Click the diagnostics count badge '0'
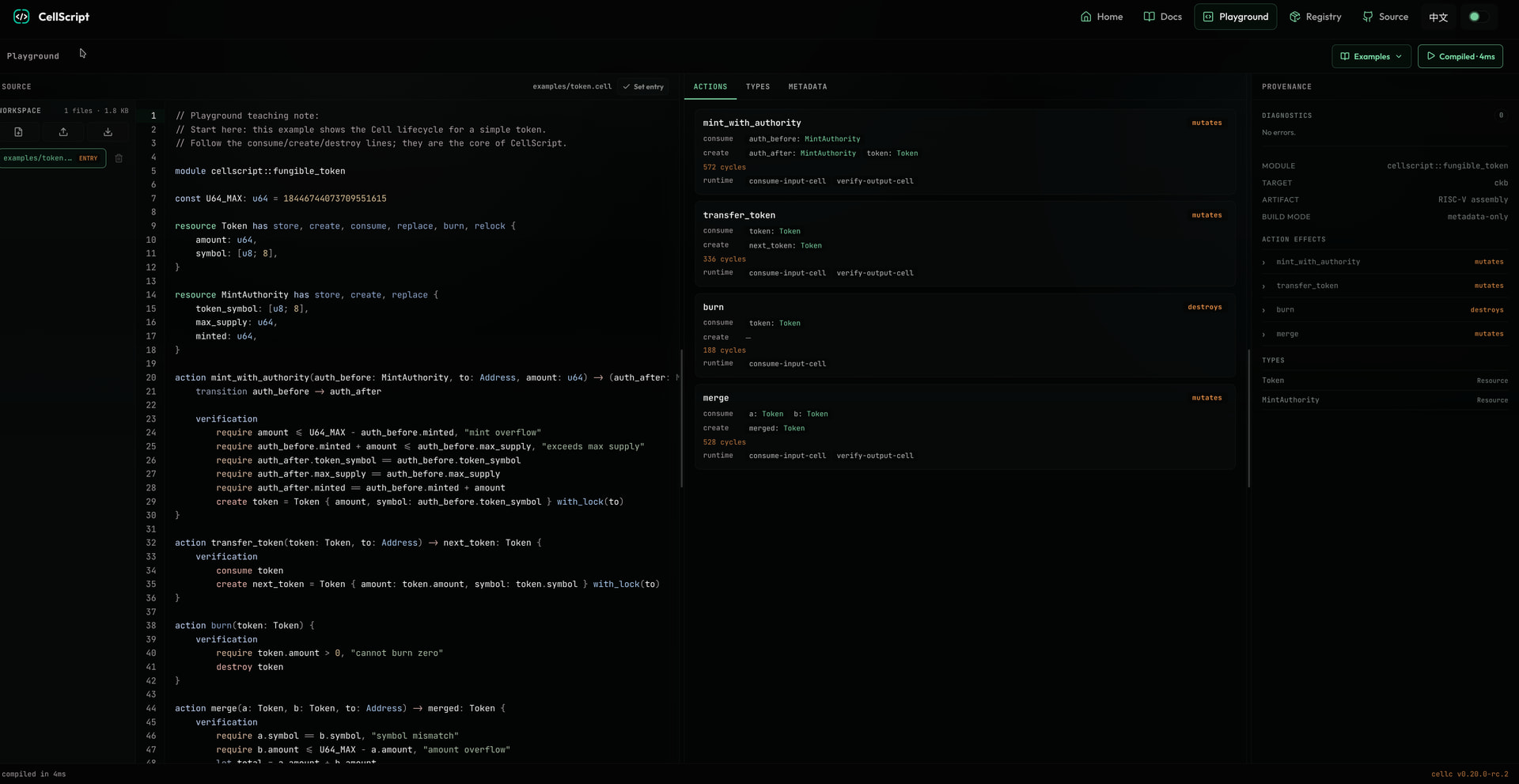Image resolution: width=1519 pixels, height=784 pixels. tap(1500, 116)
